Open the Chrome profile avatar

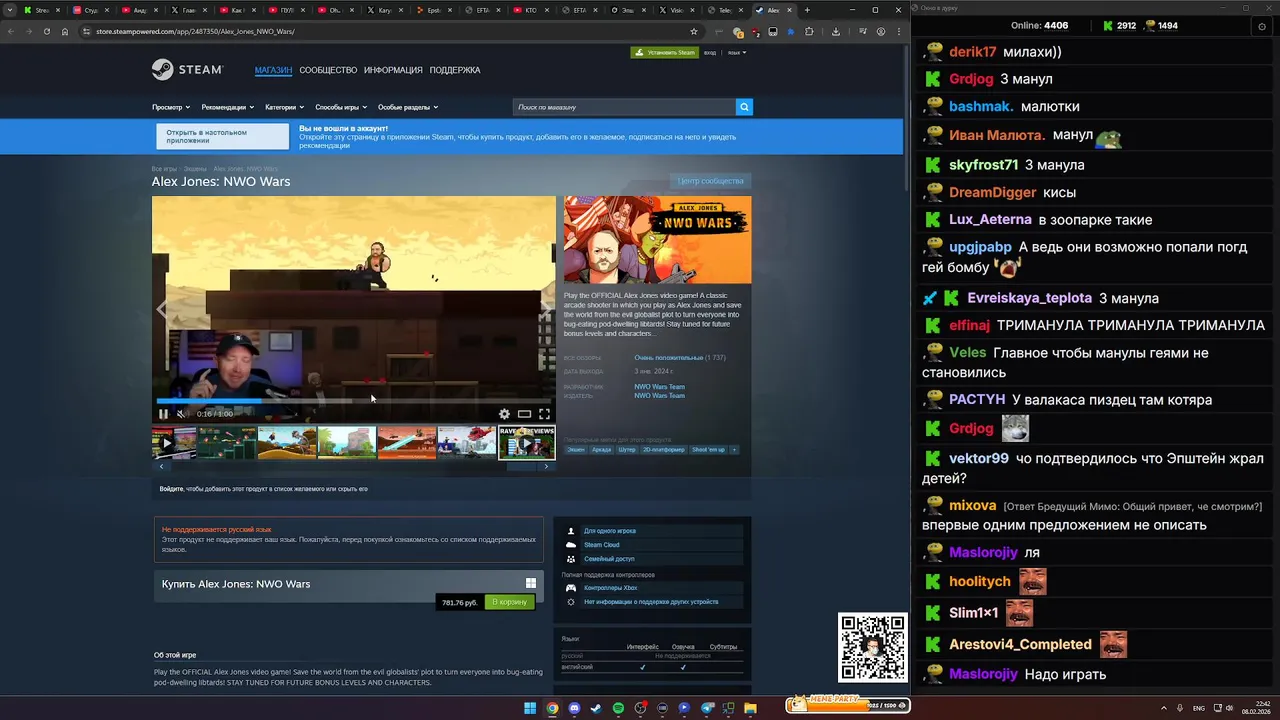(880, 31)
